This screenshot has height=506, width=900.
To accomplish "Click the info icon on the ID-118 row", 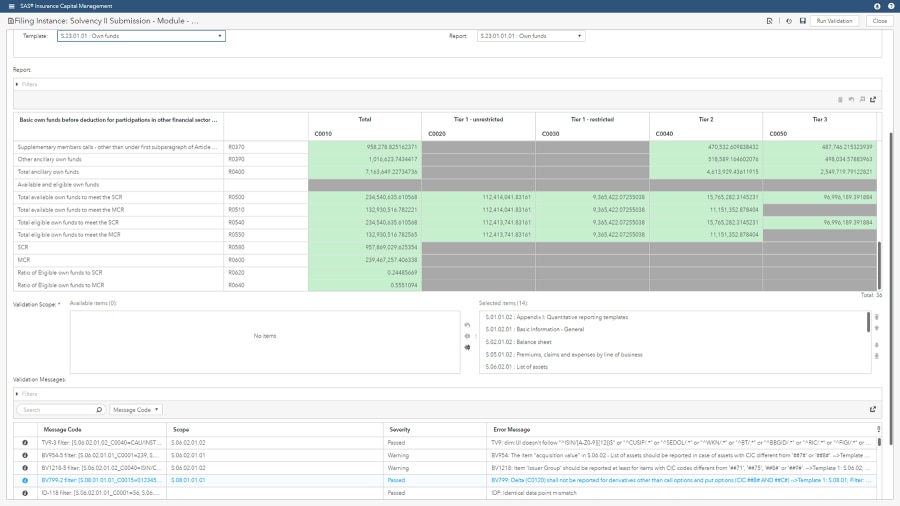I will (x=25, y=493).
